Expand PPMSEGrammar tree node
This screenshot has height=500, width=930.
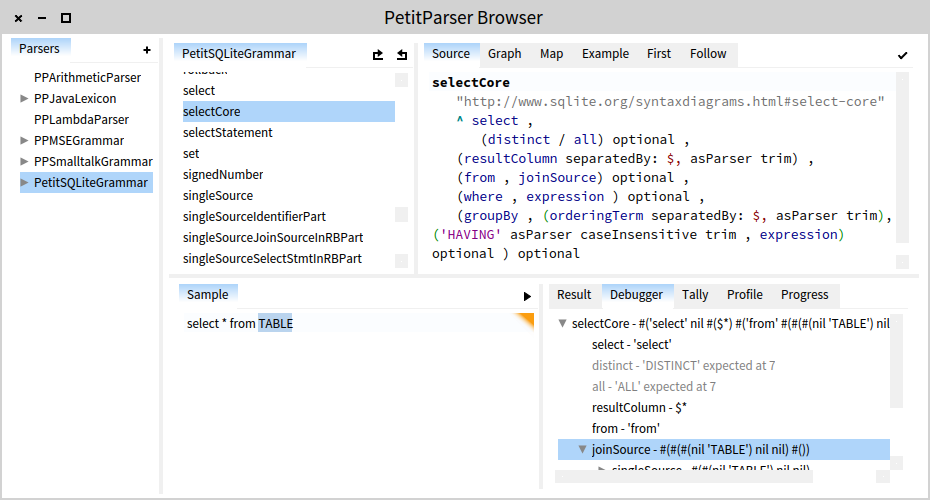point(24,141)
